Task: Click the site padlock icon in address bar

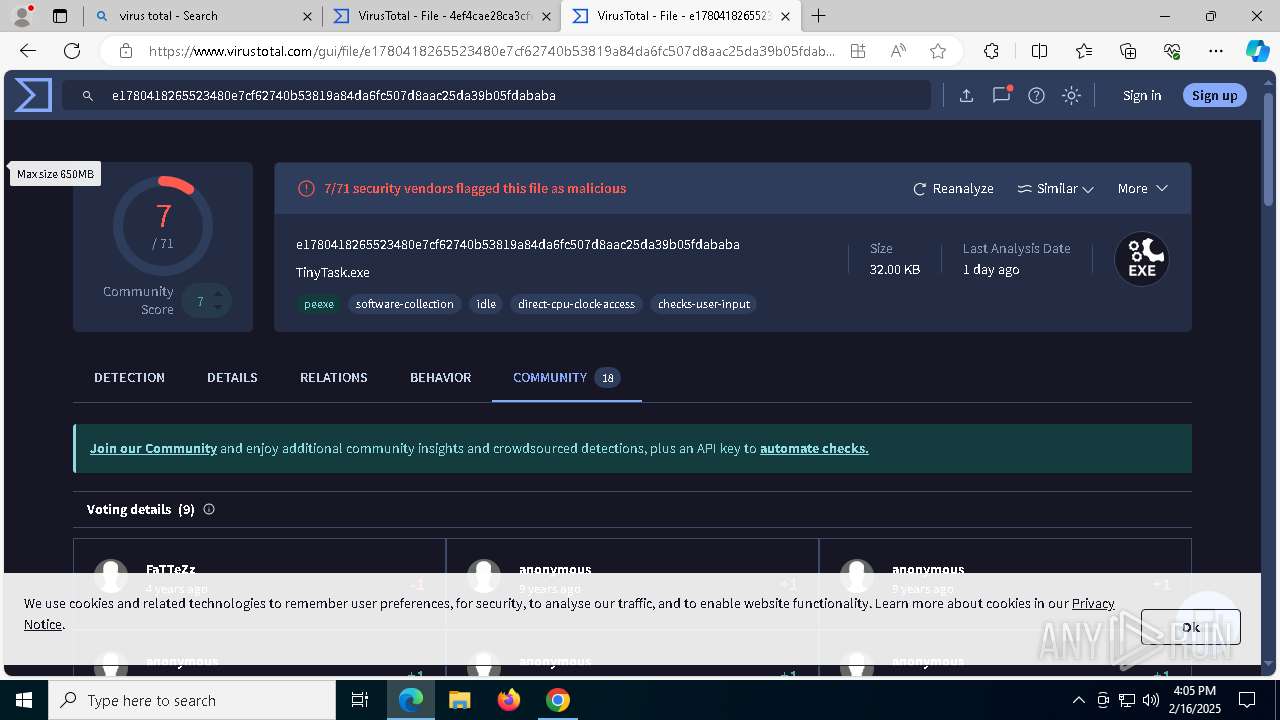Action: point(125,51)
